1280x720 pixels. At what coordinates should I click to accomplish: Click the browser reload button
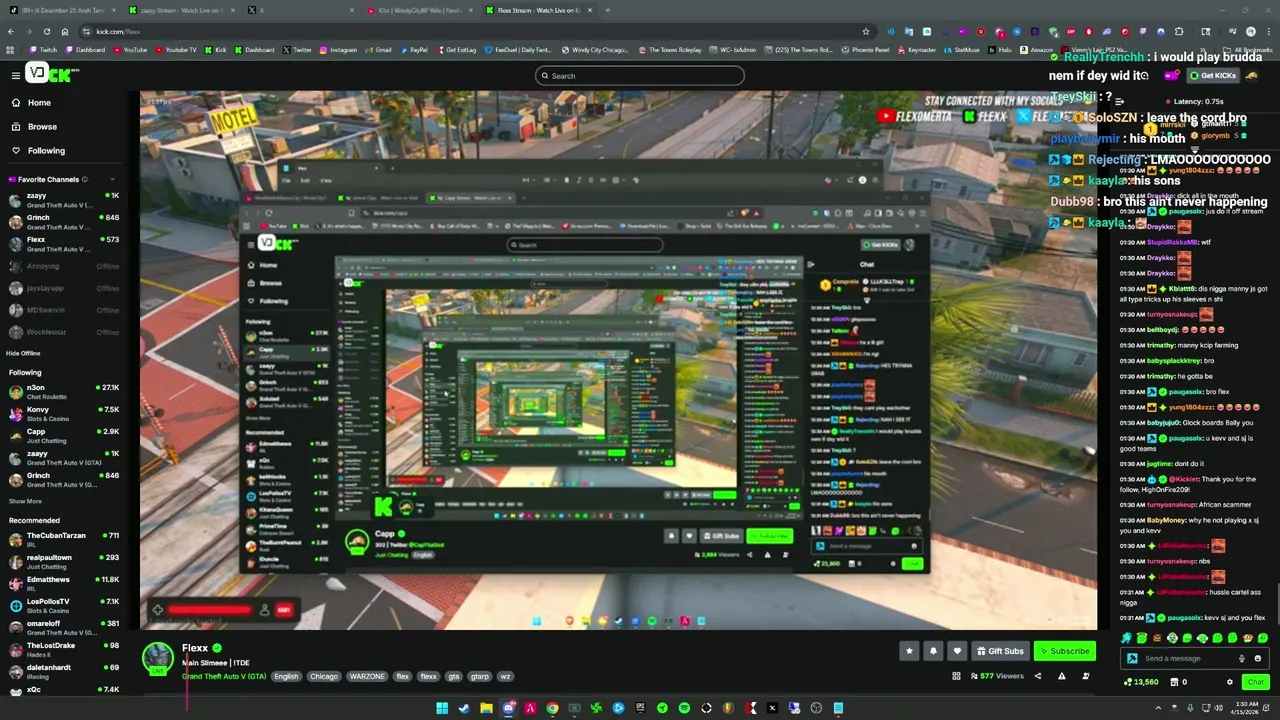click(x=46, y=31)
